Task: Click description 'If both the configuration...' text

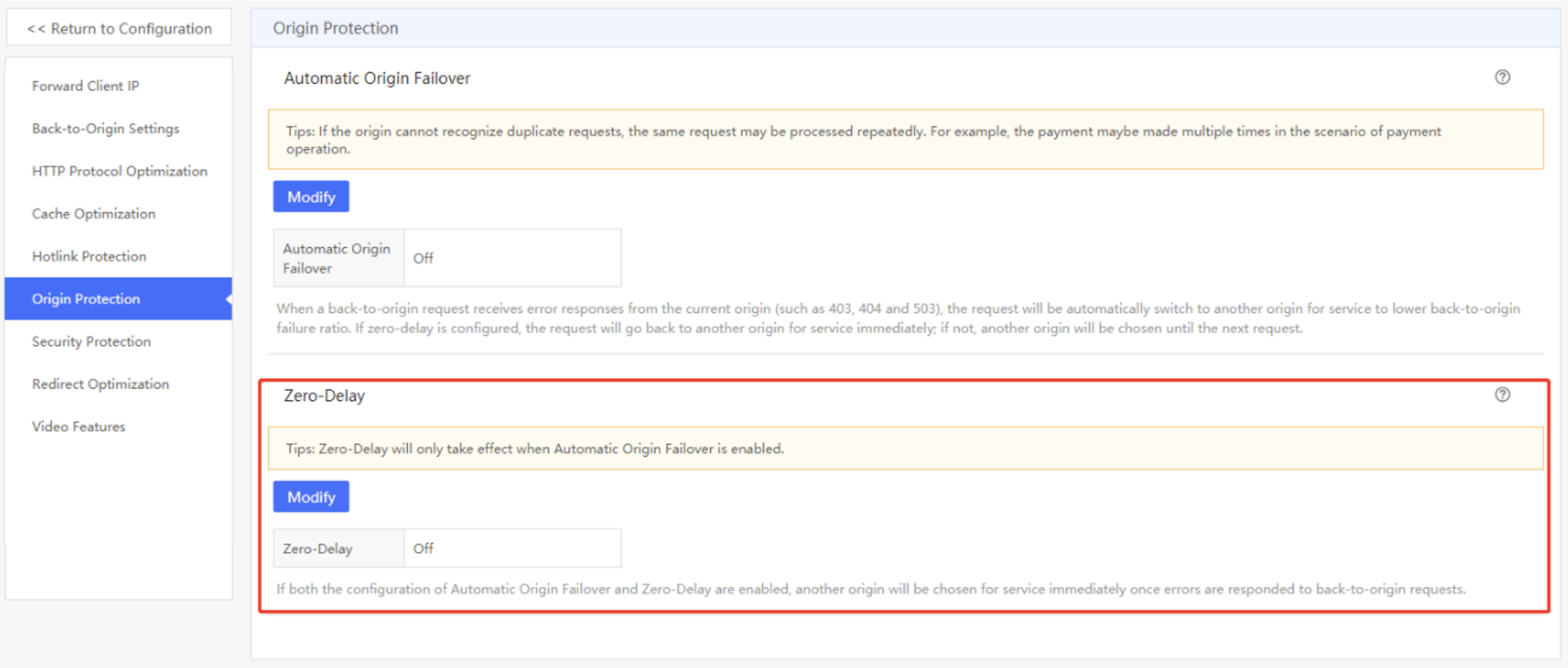Action: (x=871, y=589)
